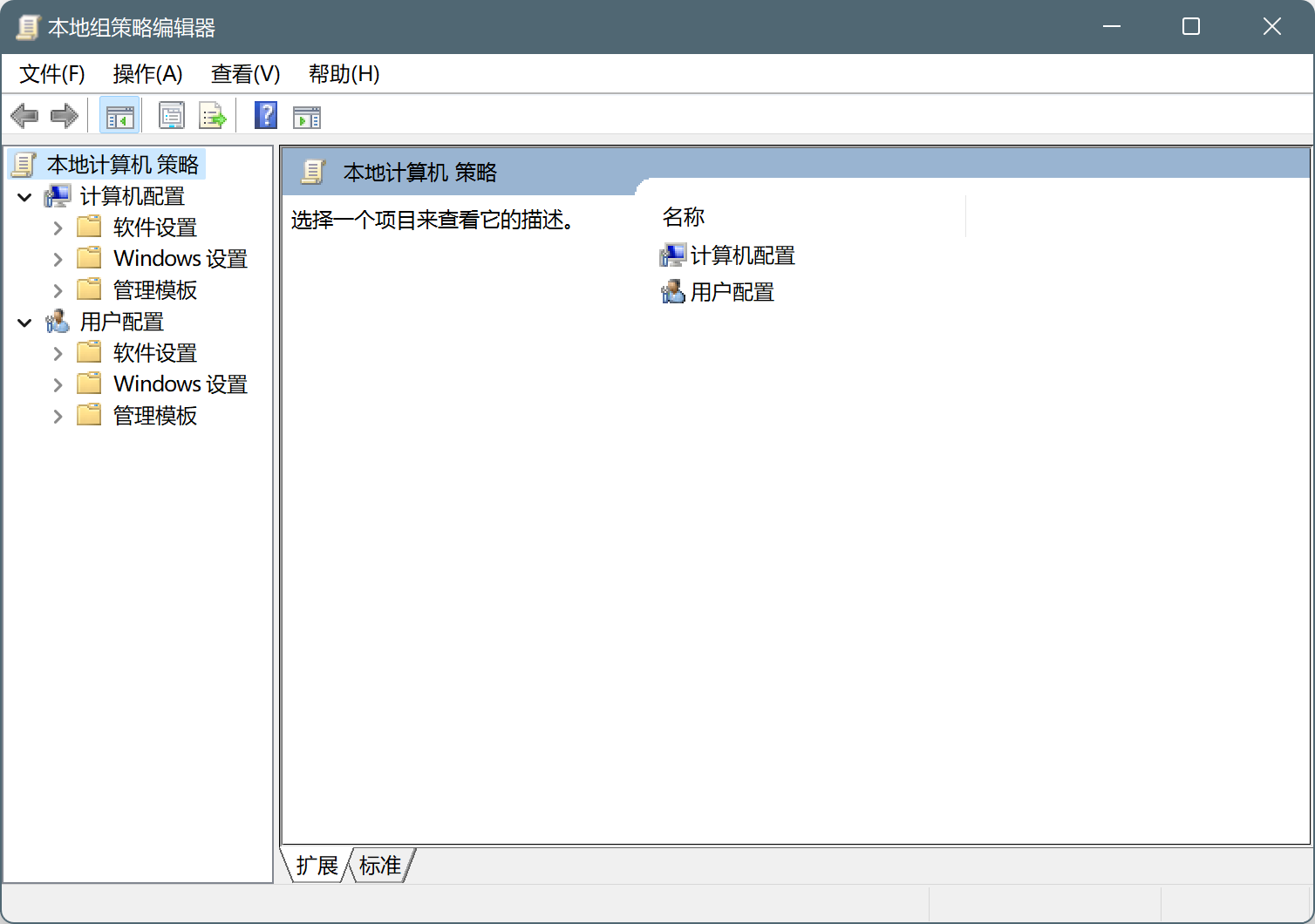Collapse the 计算机配置 tree node
Viewport: 1315px width, 924px height.
[x=24, y=197]
